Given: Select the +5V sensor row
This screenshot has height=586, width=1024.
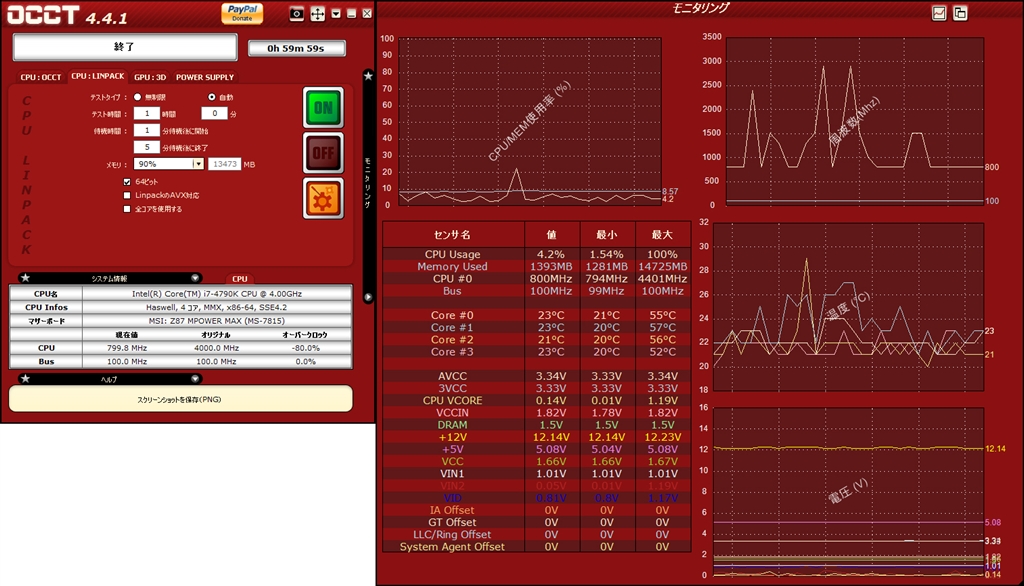Looking at the screenshot, I should 536,449.
